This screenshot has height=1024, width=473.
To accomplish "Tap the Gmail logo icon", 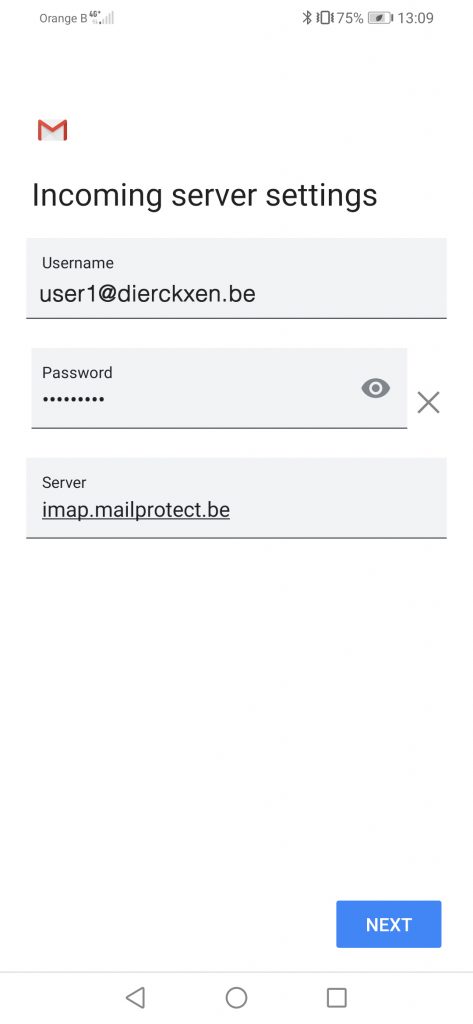I will click(x=52, y=130).
